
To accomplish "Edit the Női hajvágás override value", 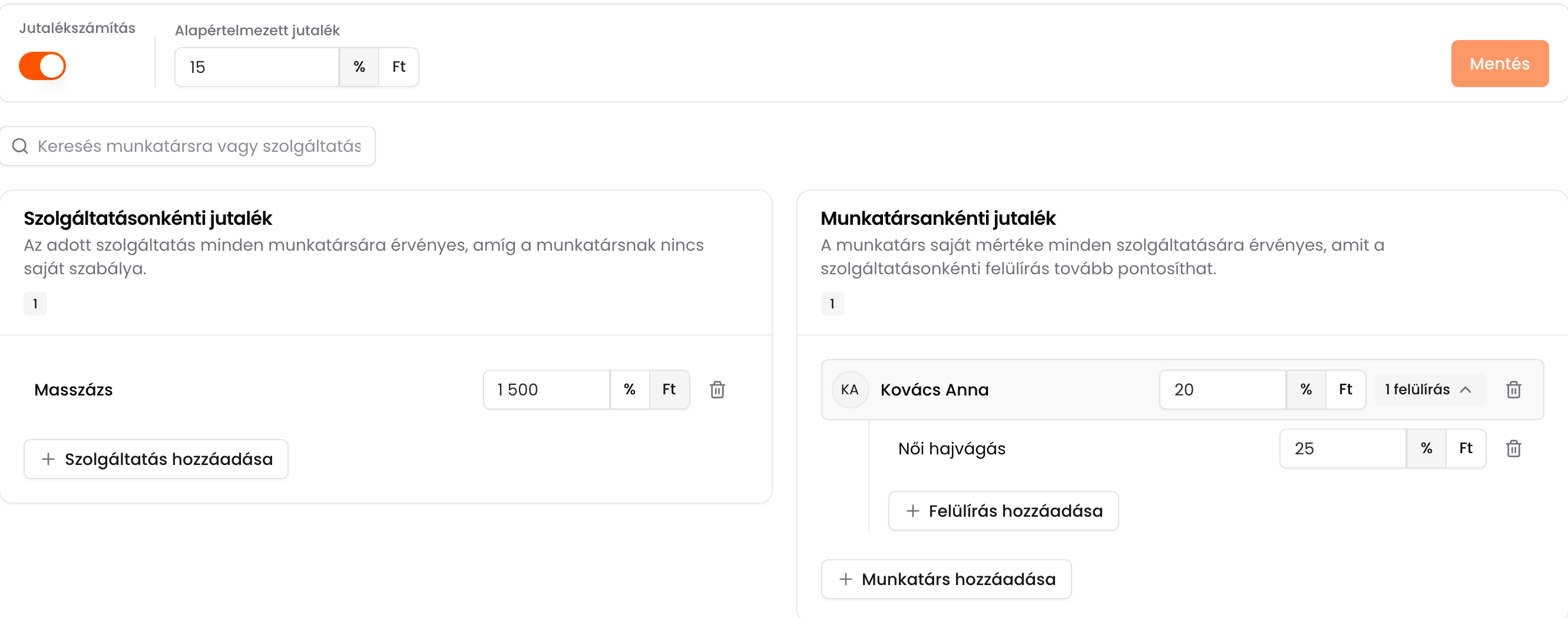I will point(1343,448).
